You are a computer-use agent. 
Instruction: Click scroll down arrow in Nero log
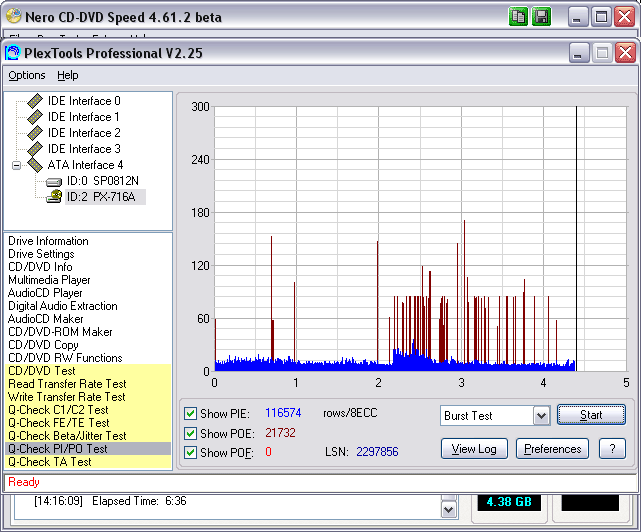[x=448, y=510]
